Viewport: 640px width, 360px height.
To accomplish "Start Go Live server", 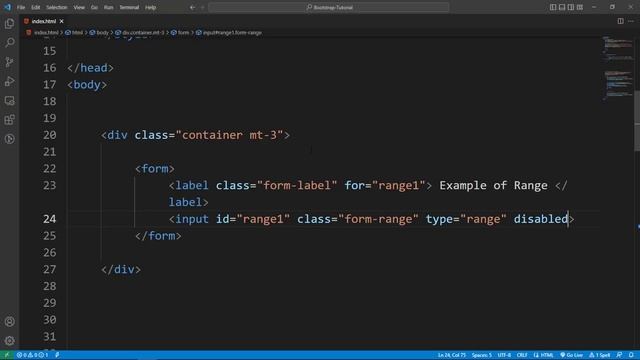I will [571, 355].
